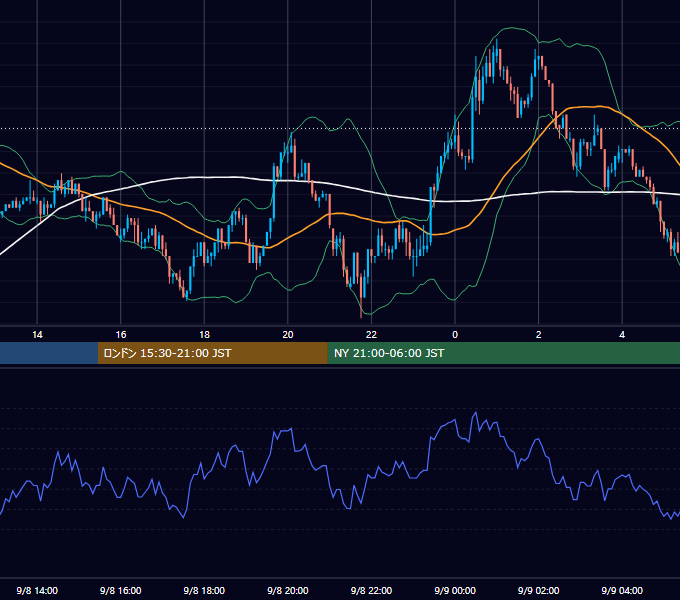The height and width of the screenshot is (600, 680).
Task: Click the 14 hour label on chart axis
Action: tap(37, 335)
